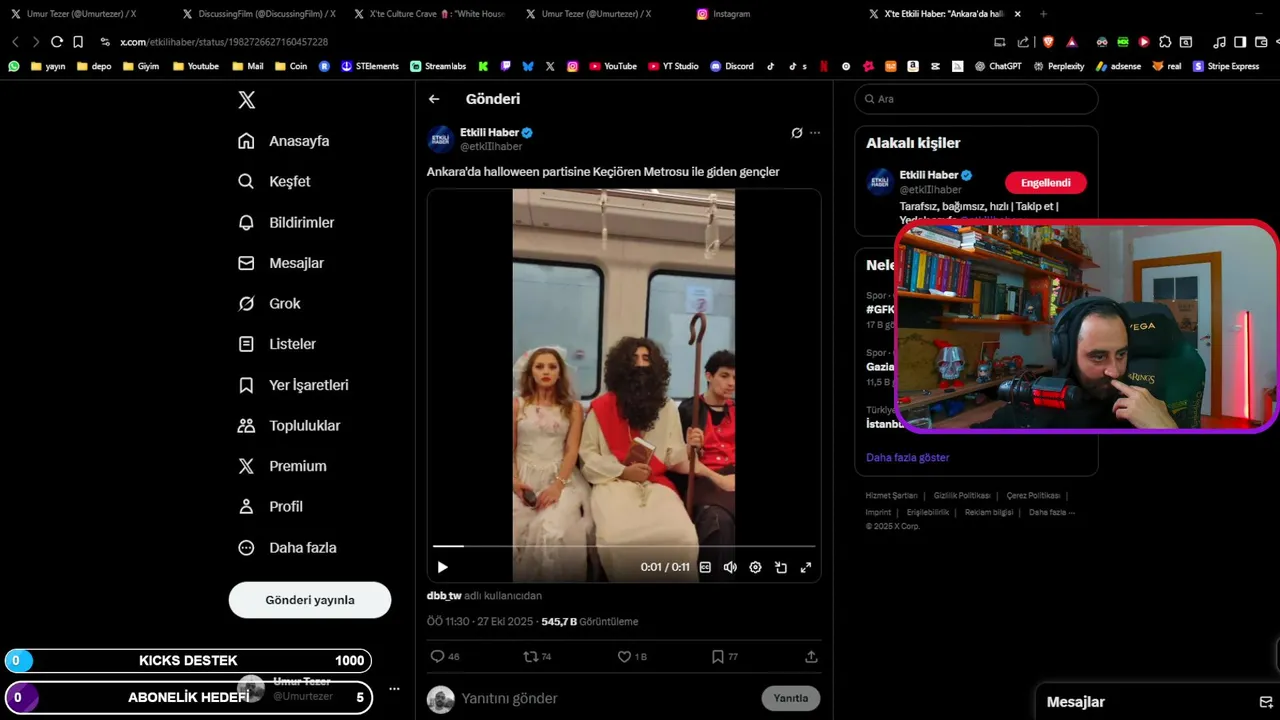Image resolution: width=1280 pixels, height=720 pixels.
Task: Open the YouTube bookmark
Action: 613,66
